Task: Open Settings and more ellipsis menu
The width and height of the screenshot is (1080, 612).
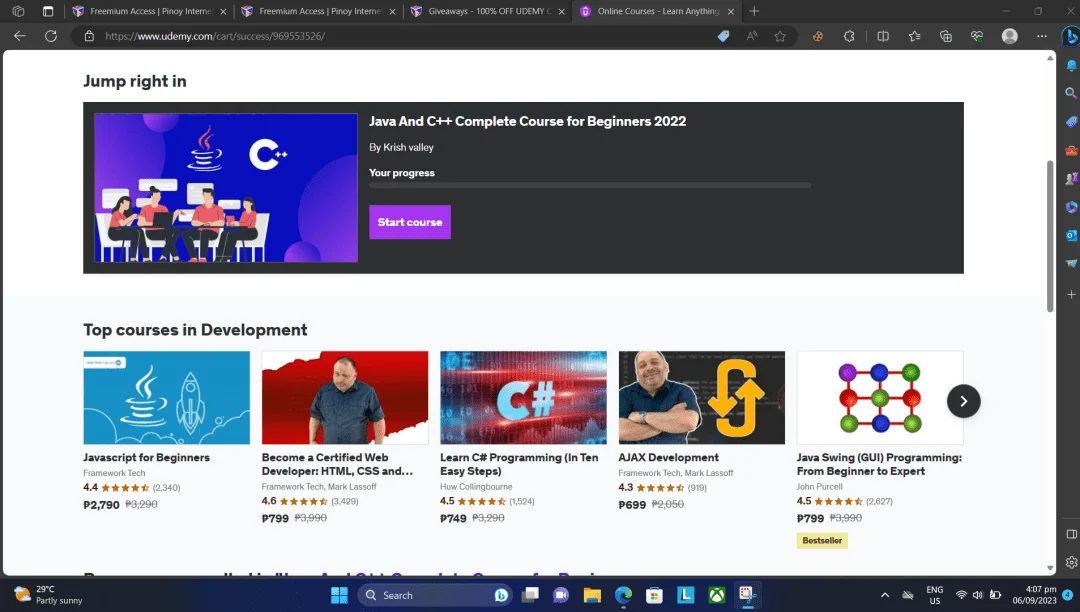Action: (1041, 36)
